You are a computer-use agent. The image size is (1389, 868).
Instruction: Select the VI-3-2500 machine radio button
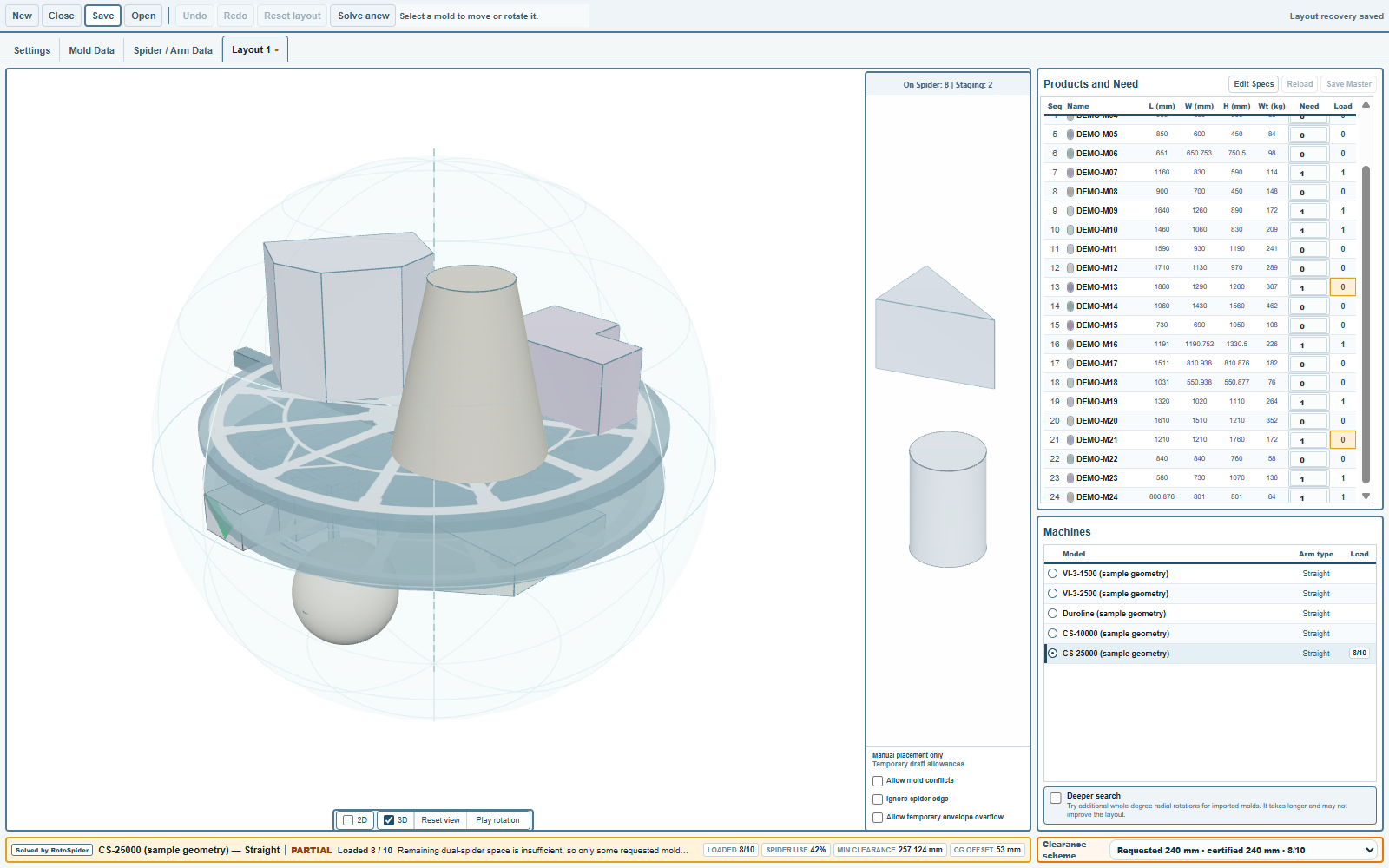coord(1053,594)
